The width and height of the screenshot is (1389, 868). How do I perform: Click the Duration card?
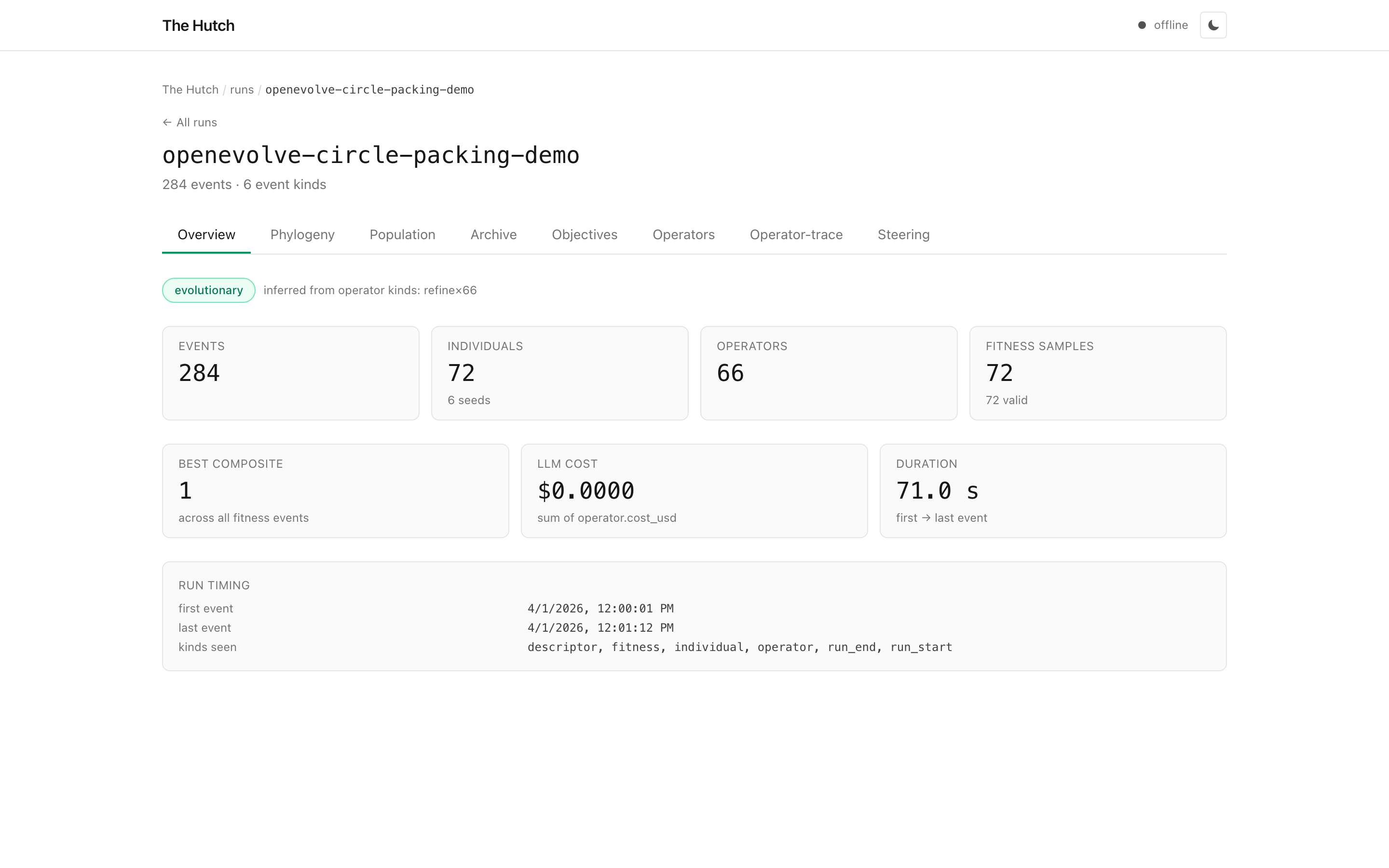(x=1053, y=491)
